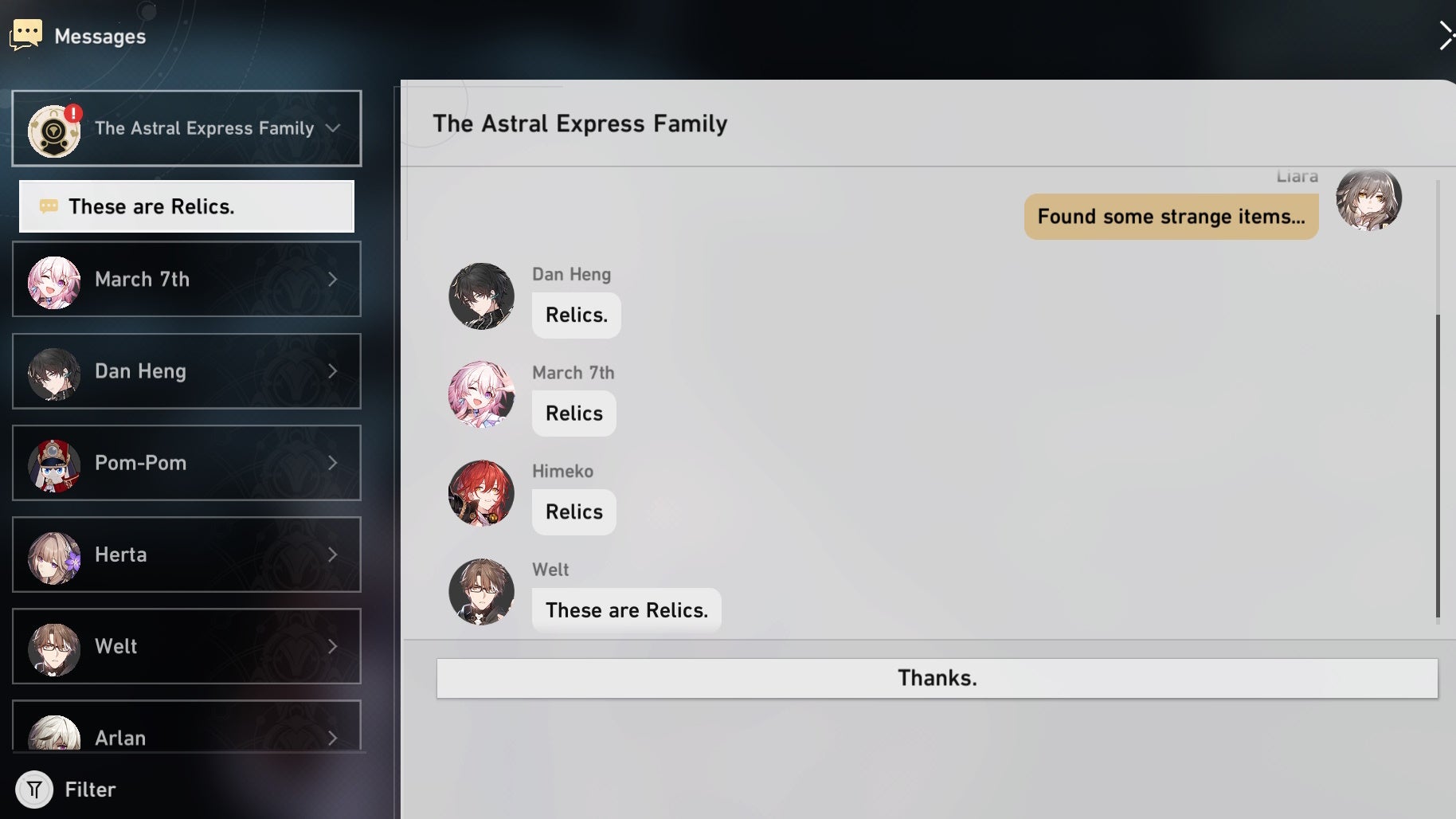This screenshot has height=819, width=1456.
Task: Close the Messages panel with the X
Action: coord(1446,36)
